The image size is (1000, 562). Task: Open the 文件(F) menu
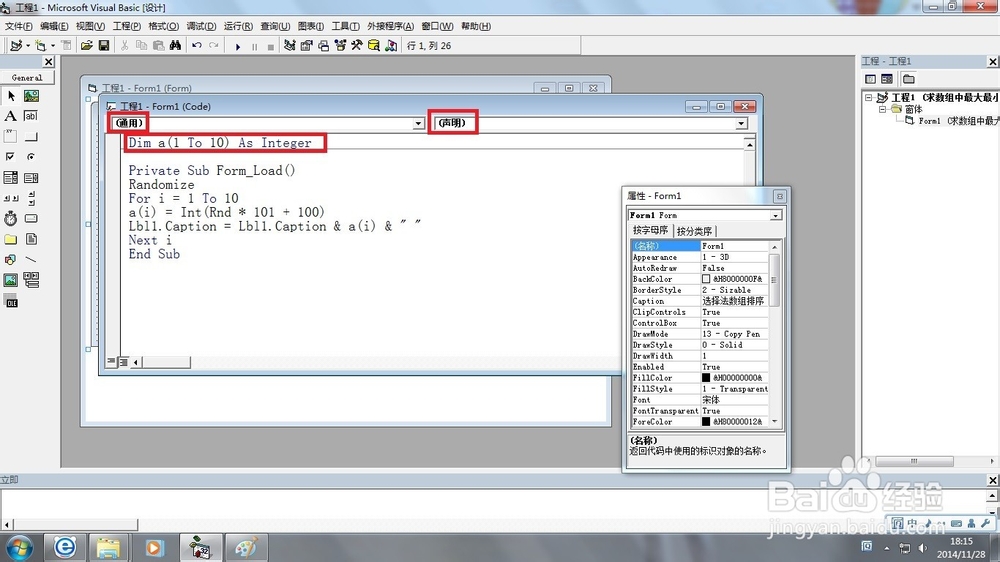[18, 26]
